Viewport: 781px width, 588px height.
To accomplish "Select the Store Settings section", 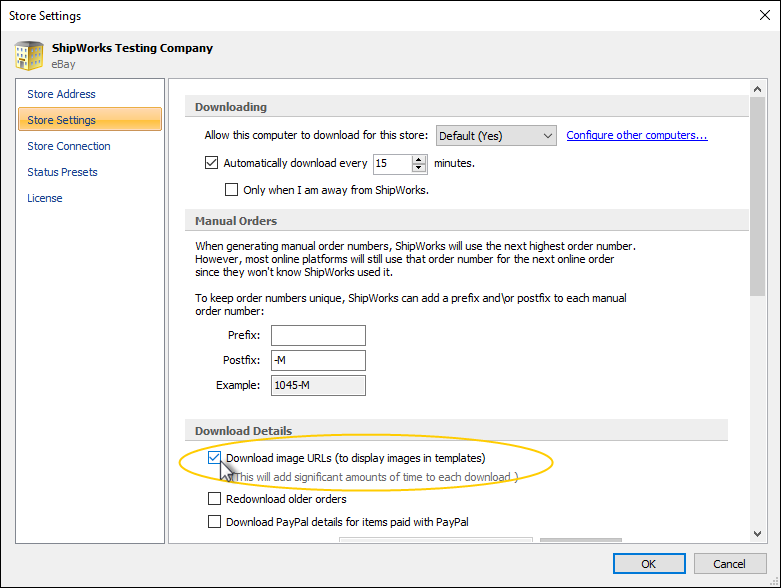I will [90, 119].
